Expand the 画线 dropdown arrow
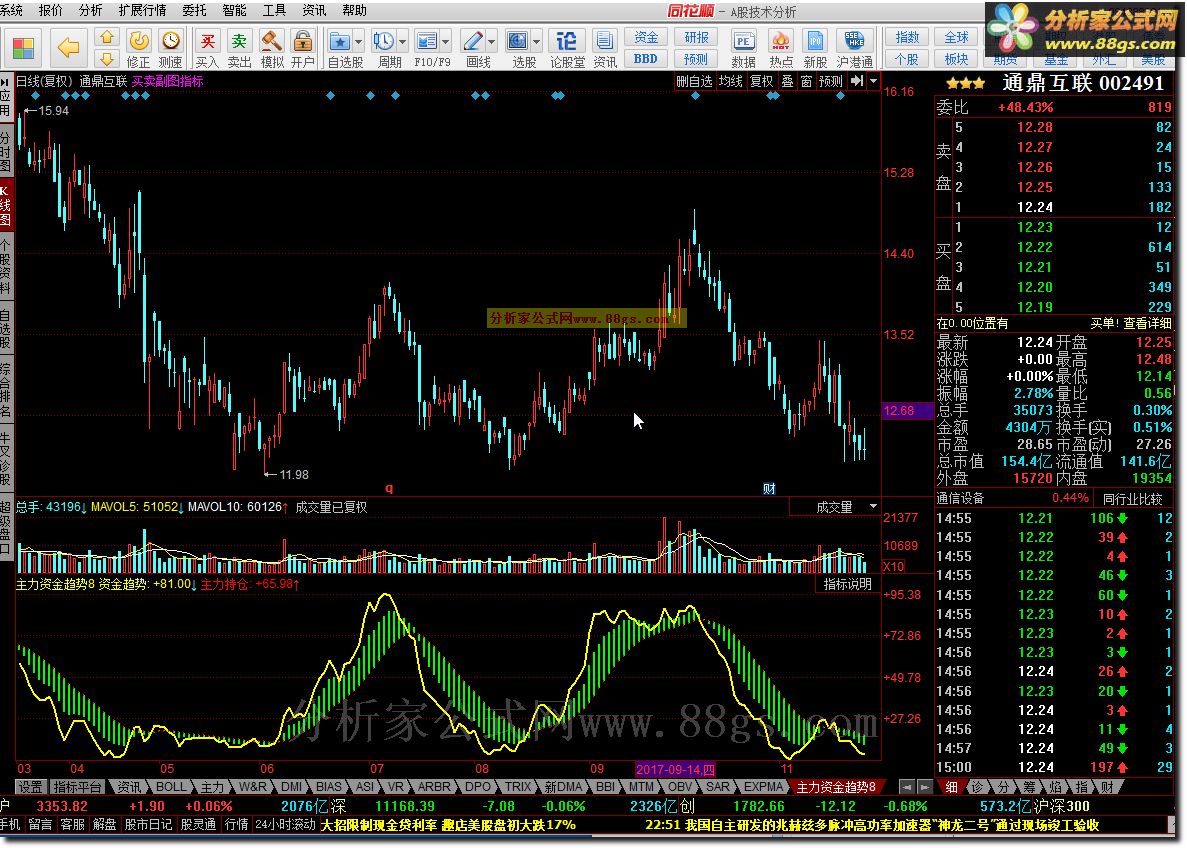This screenshot has height=848, width=1187. [x=492, y=42]
